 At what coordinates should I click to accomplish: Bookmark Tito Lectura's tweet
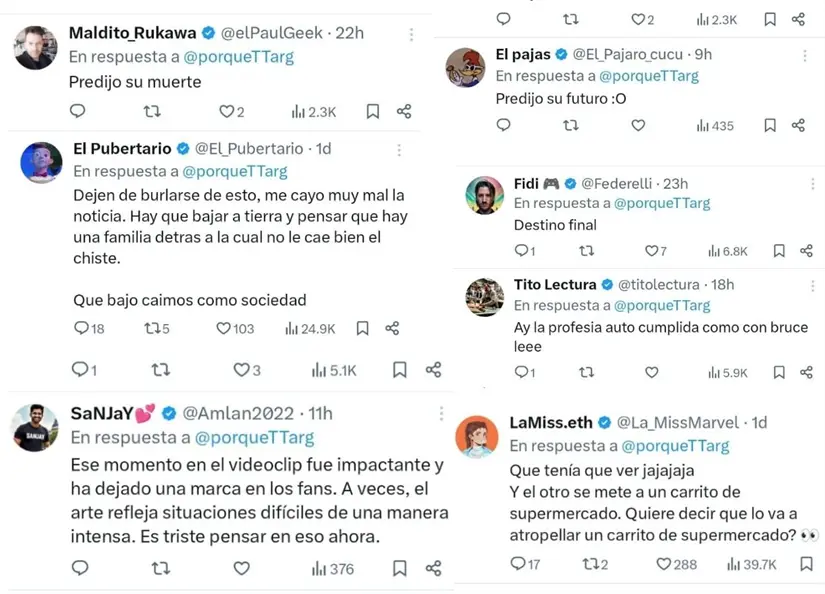click(x=779, y=372)
